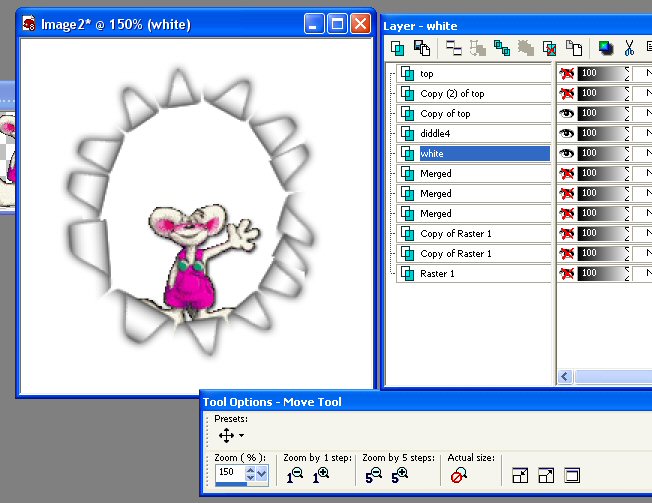Select the top layer
The height and width of the screenshot is (503, 652).
(473, 74)
